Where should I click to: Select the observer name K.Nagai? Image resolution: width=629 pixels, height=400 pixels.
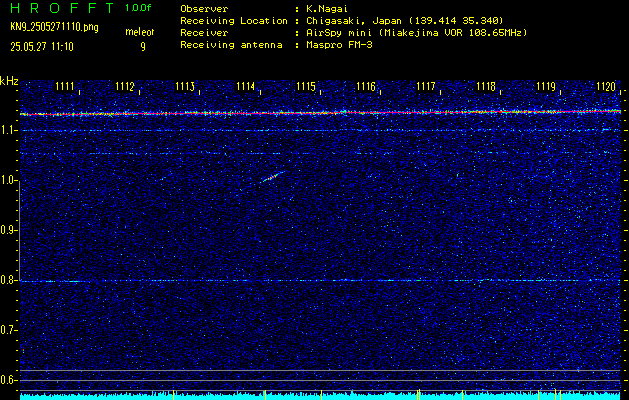[x=327, y=9]
